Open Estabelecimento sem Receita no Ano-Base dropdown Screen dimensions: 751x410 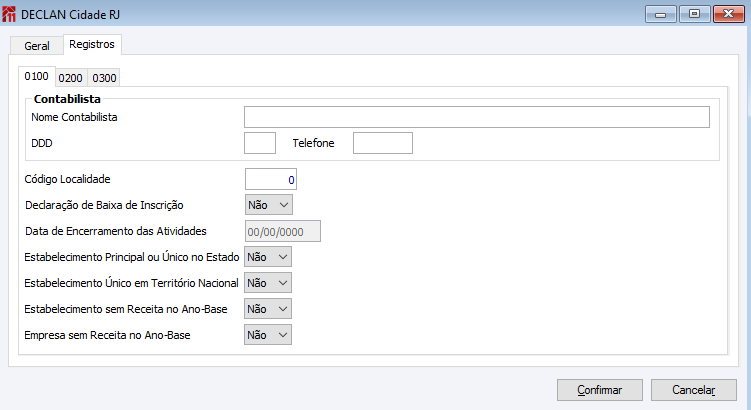[x=268, y=309]
